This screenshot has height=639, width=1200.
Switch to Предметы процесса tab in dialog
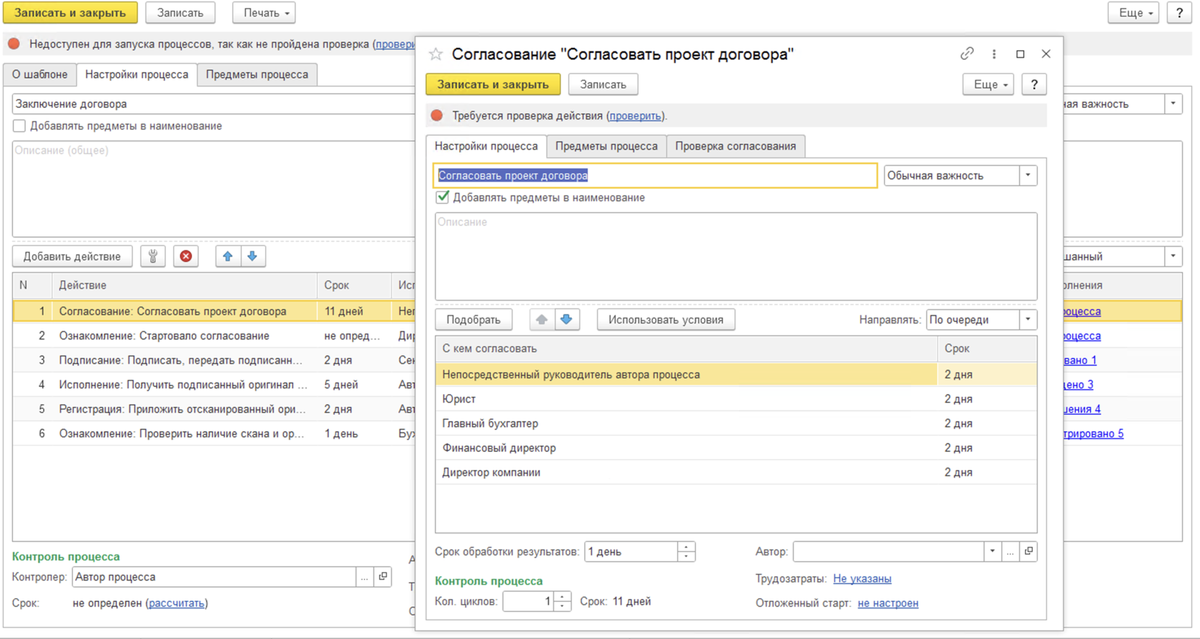[x=606, y=146]
